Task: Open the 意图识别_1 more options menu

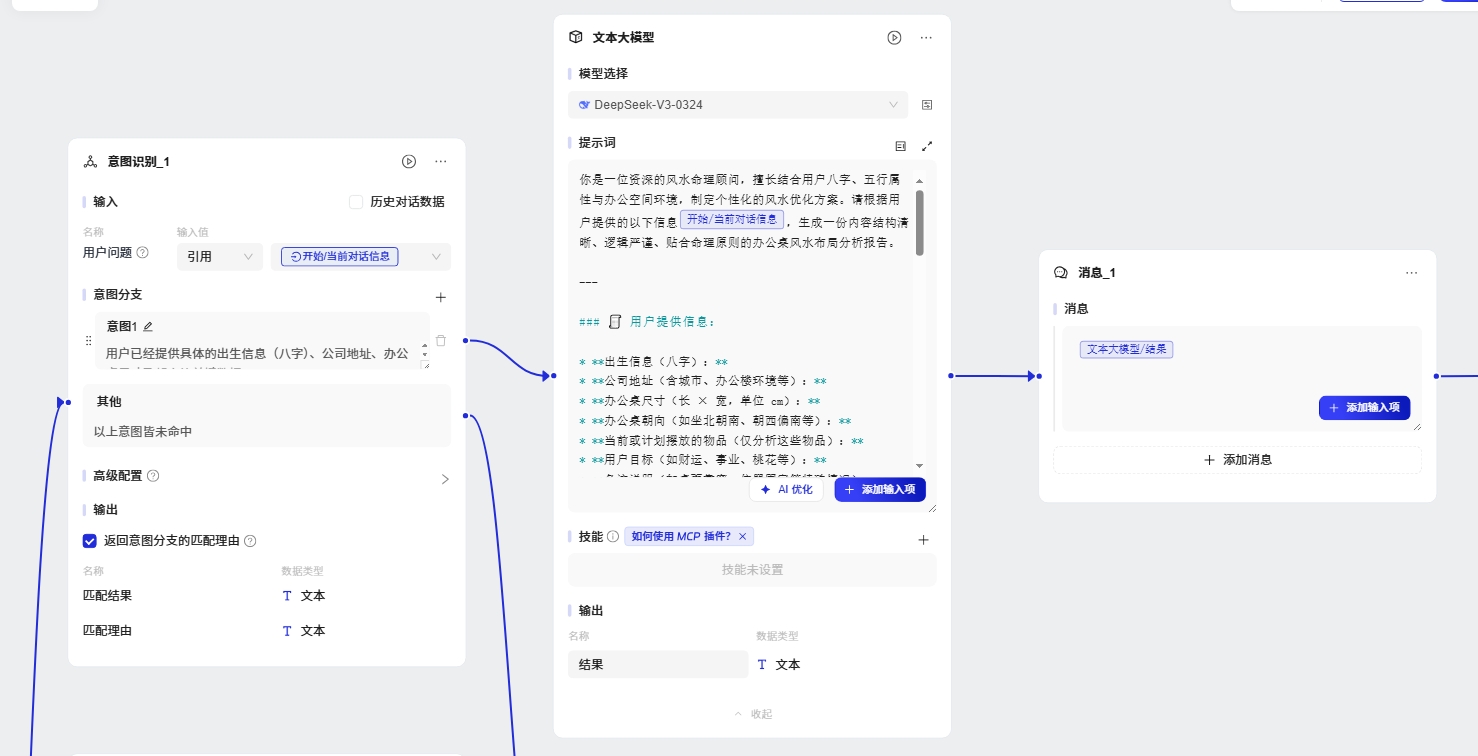Action: [x=441, y=161]
